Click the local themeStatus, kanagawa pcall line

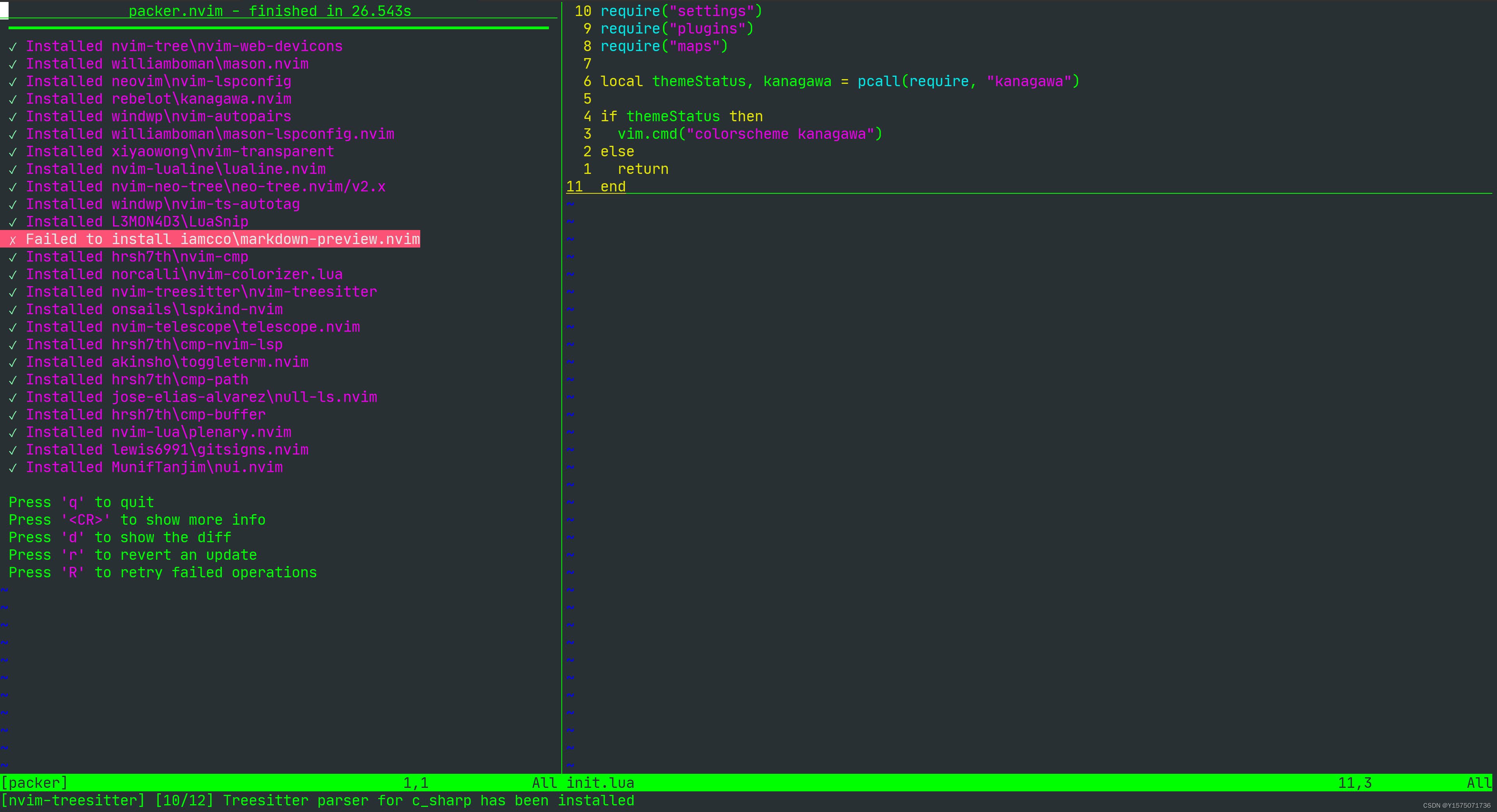coord(840,81)
